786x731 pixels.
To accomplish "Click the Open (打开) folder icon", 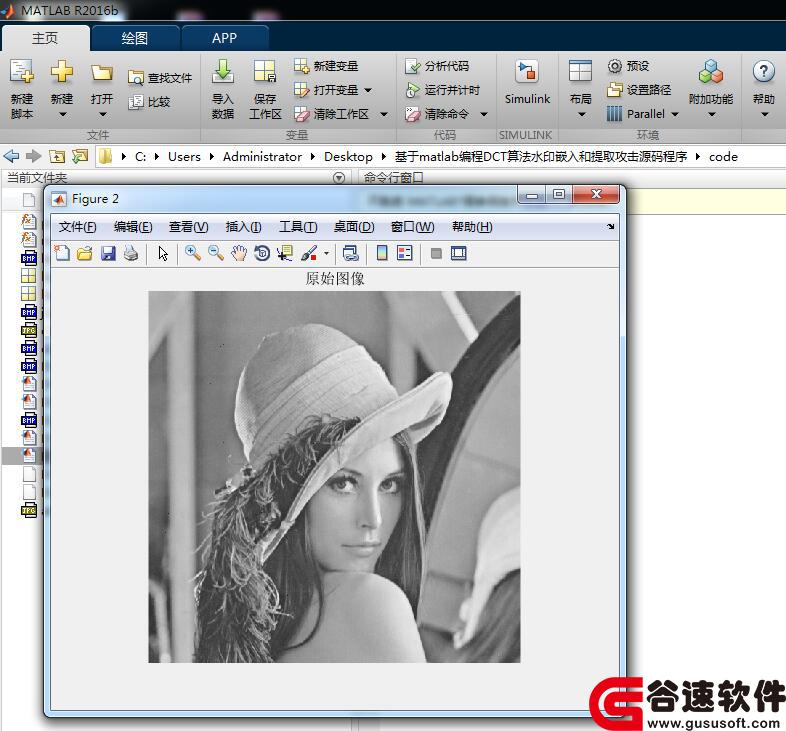I will click(x=102, y=73).
